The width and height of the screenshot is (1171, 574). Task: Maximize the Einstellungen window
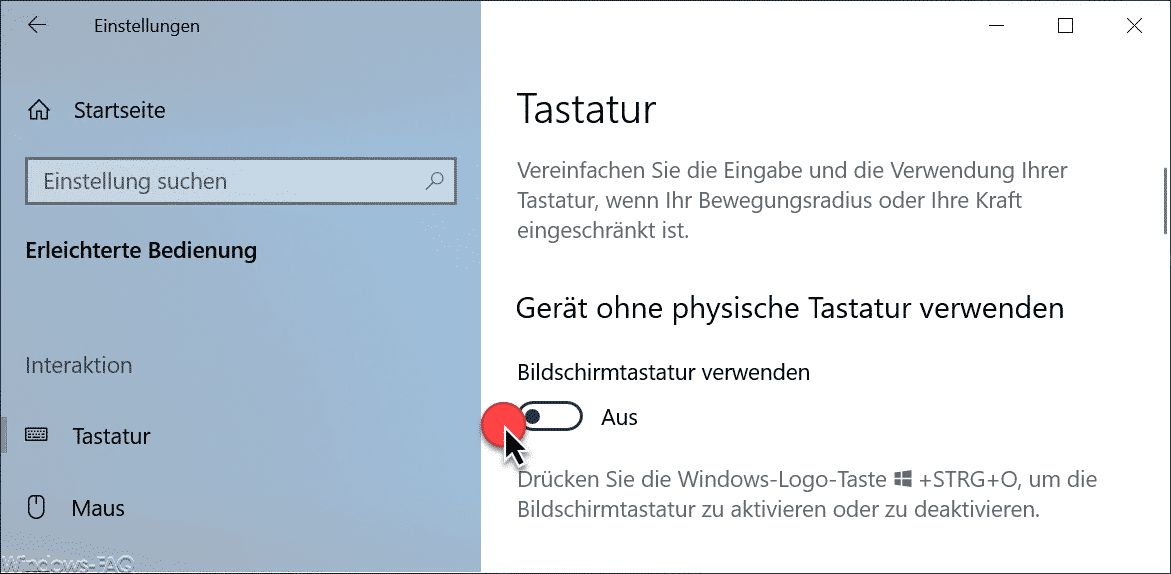[1066, 26]
